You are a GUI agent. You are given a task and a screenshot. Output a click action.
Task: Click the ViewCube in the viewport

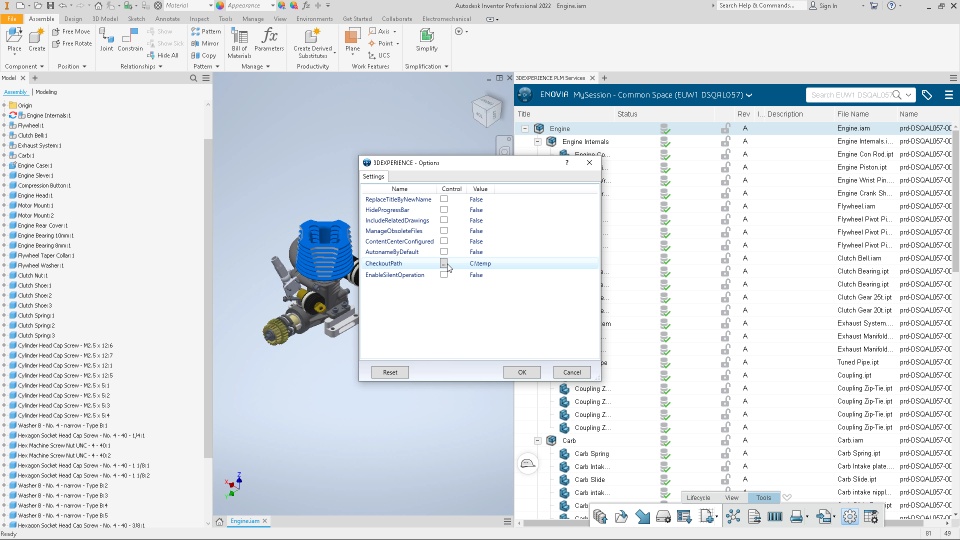coord(487,111)
